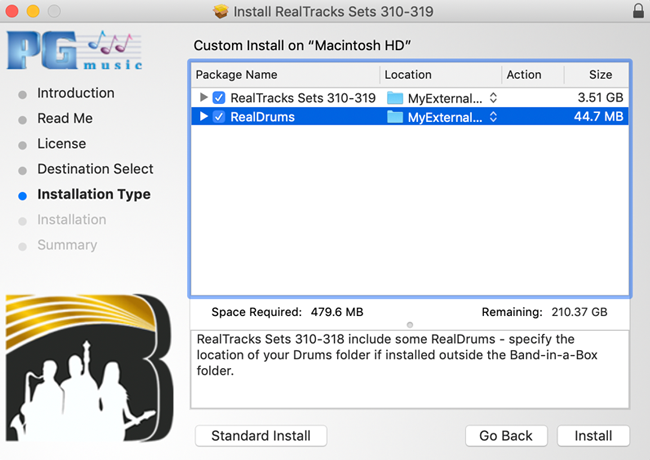Image resolution: width=650 pixels, height=460 pixels.
Task: Click the PG Music logo
Action: tap(75, 50)
